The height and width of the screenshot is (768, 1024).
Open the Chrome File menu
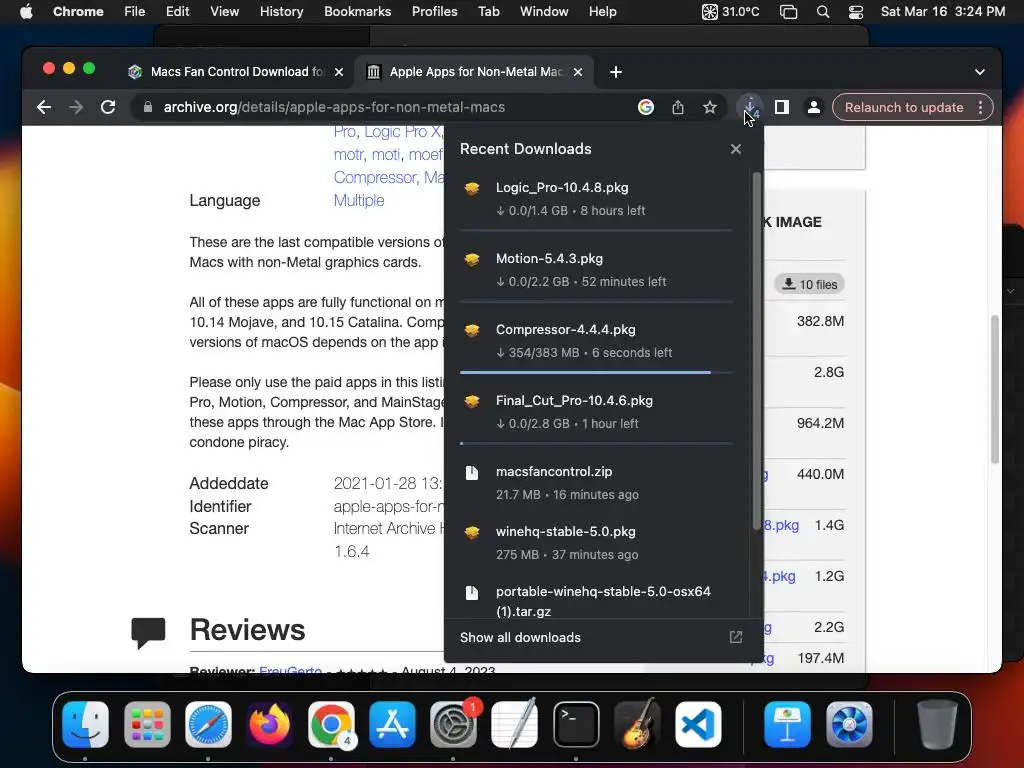click(x=135, y=12)
